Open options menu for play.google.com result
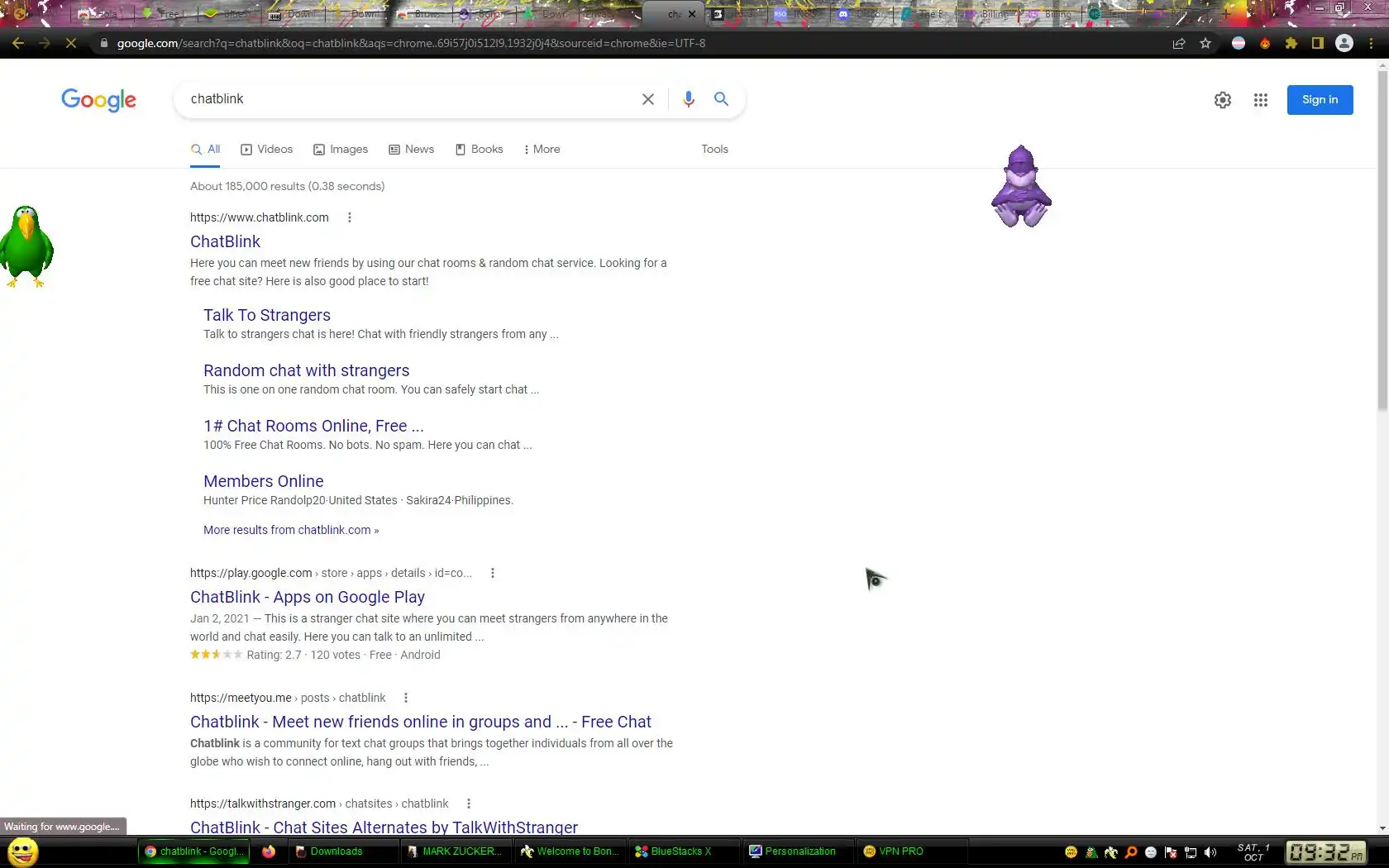The height and width of the screenshot is (868, 1389). click(493, 573)
